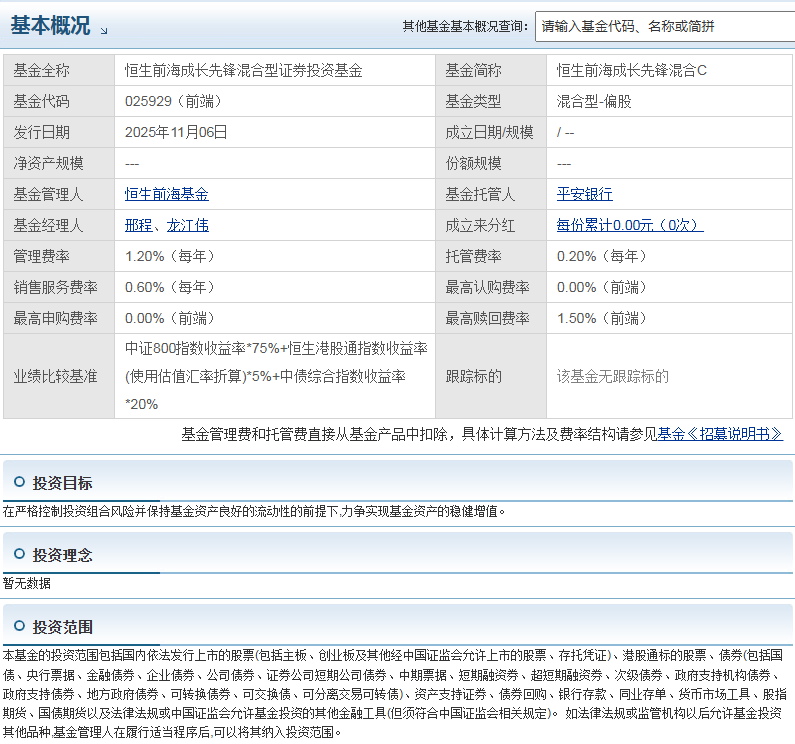The width and height of the screenshot is (795, 744).
Task: Click the 管理费率 label cell
Action: pyautogui.click(x=59, y=256)
